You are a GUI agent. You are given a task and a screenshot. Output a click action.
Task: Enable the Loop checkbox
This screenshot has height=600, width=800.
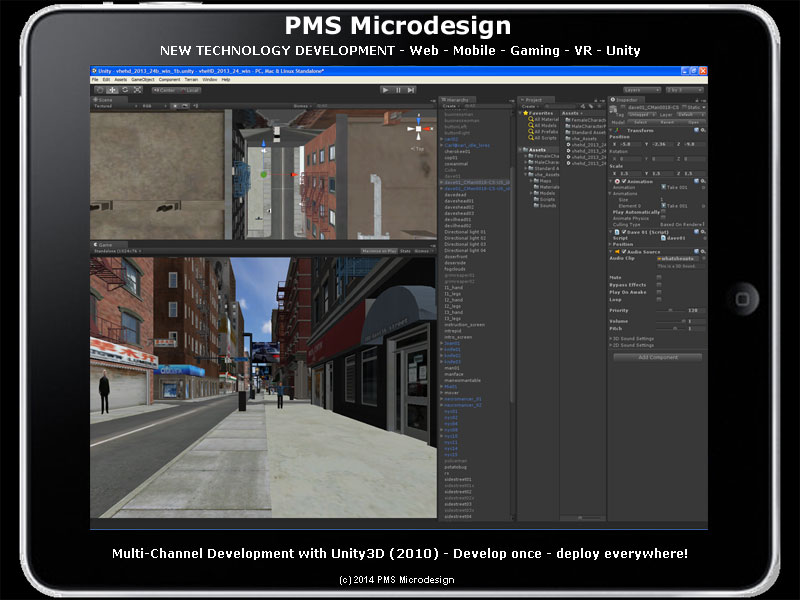(x=659, y=299)
